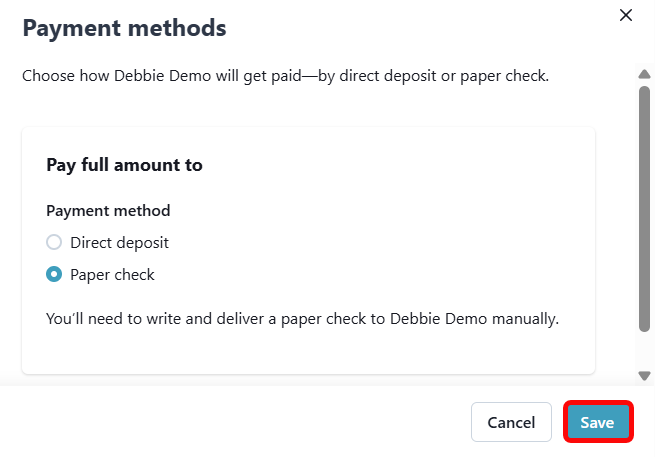Select the Direct deposit radio button
This screenshot has height=457, width=655.
[54, 242]
